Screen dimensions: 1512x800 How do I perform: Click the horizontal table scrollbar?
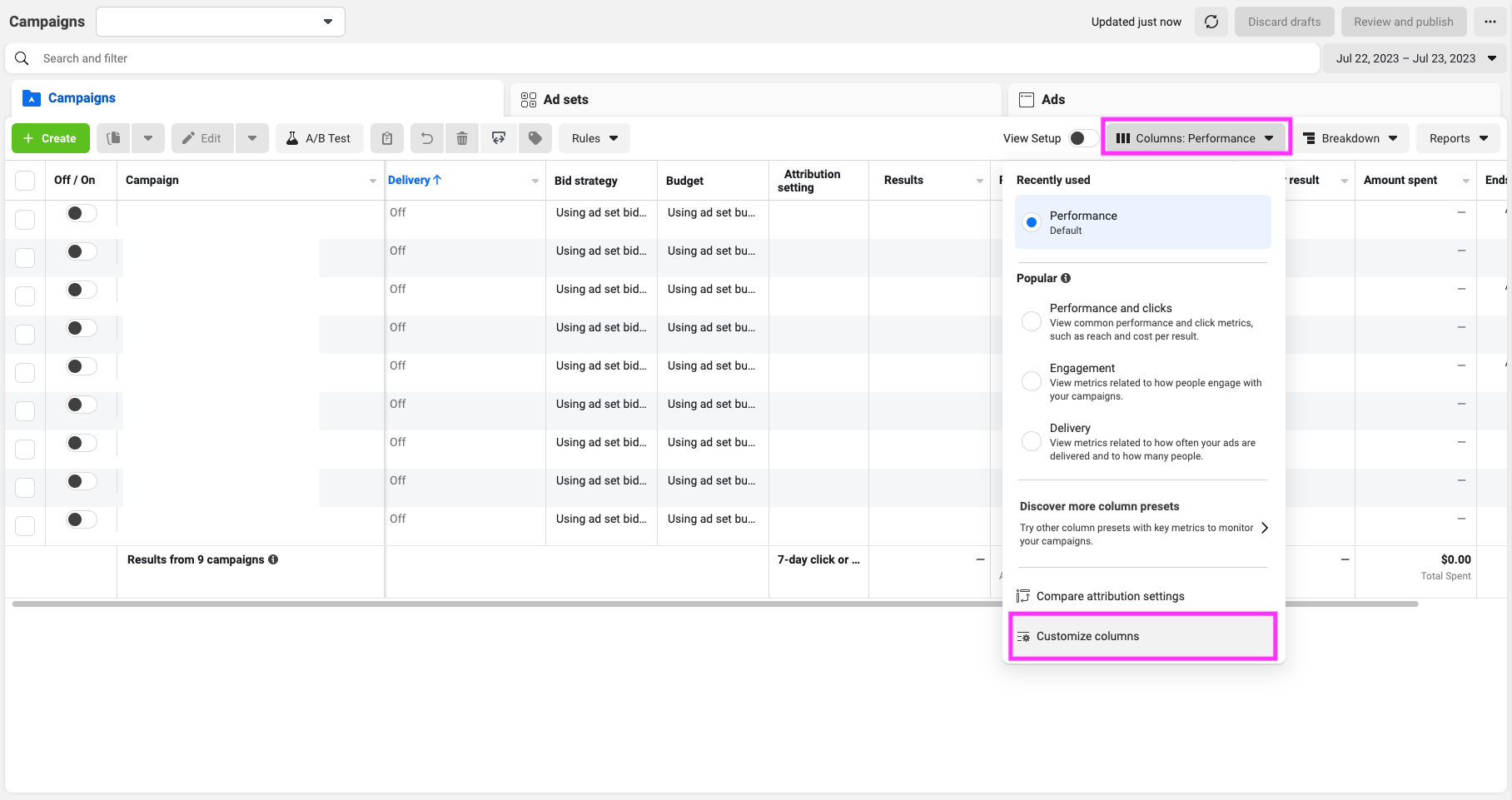click(714, 604)
